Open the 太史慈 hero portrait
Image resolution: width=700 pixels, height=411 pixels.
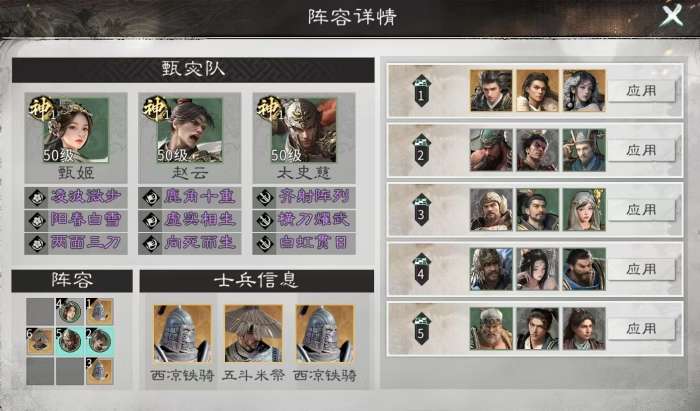pos(304,129)
